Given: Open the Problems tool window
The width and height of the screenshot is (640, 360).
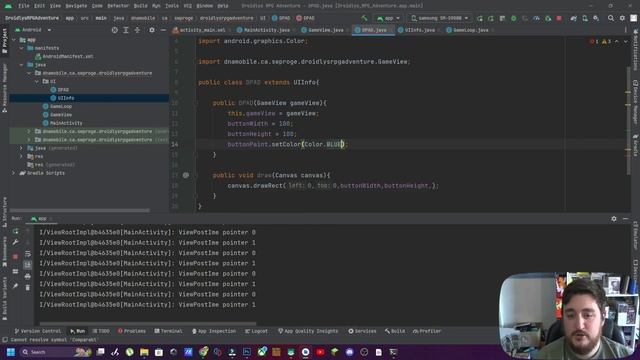Looking at the screenshot, I should [x=132, y=331].
